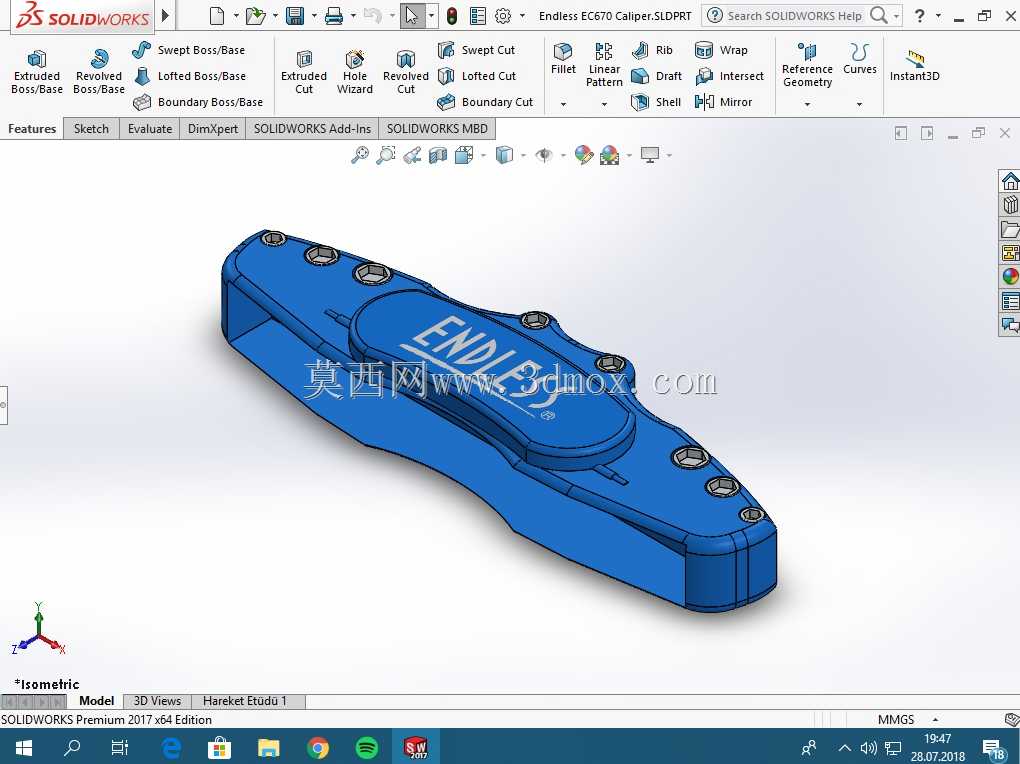Choose Swept Boss/Base feature
The image size is (1020, 764).
[189, 50]
